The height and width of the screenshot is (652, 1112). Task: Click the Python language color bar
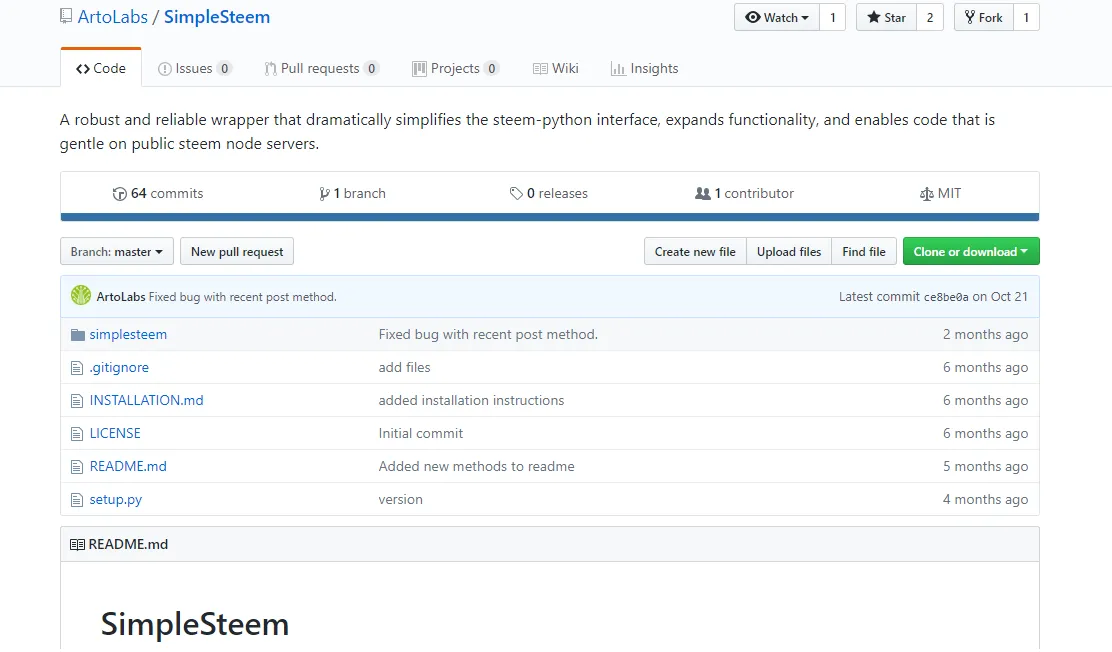click(x=550, y=217)
